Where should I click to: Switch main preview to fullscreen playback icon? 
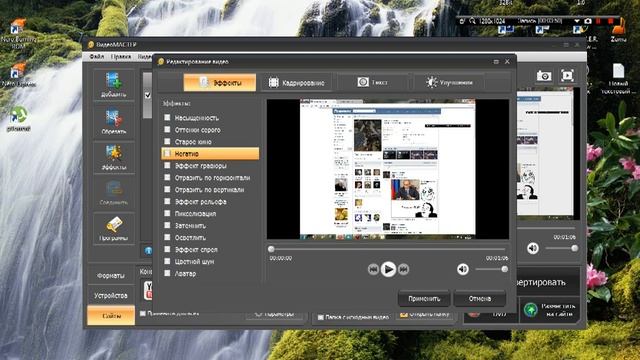coord(567,76)
